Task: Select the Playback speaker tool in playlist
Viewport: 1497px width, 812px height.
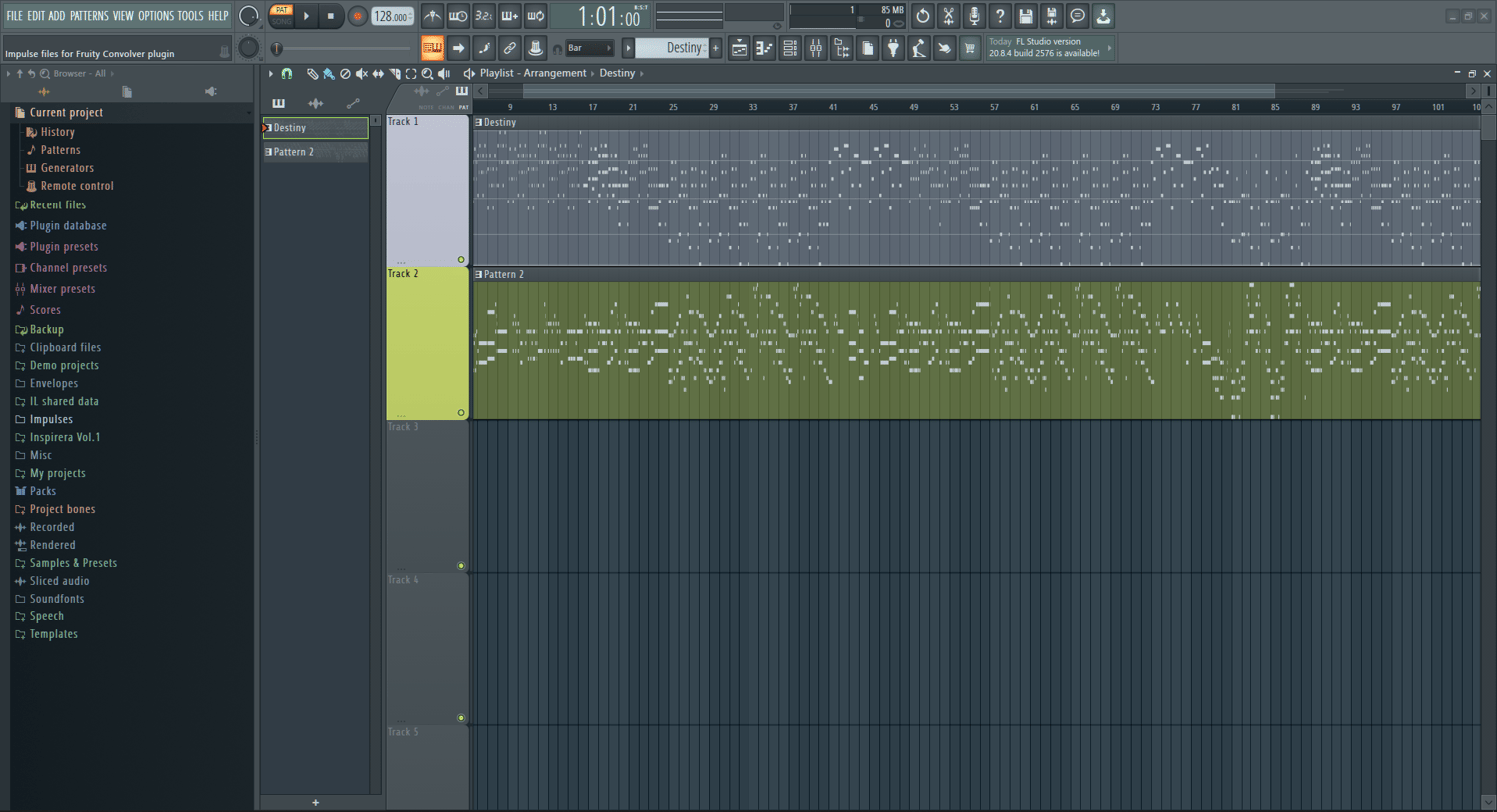Action: [x=444, y=74]
